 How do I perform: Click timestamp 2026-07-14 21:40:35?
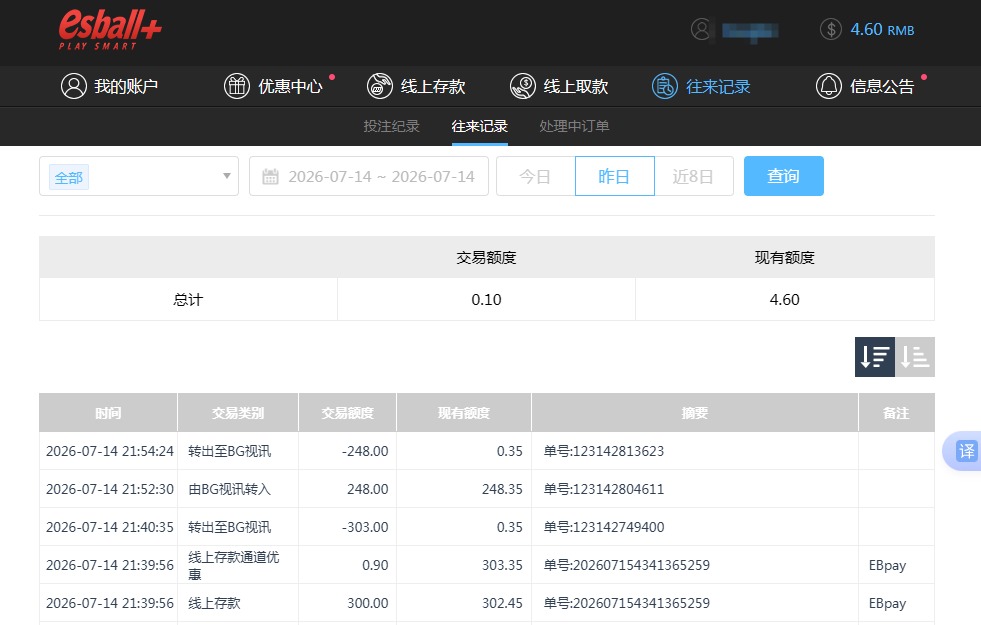tap(109, 527)
